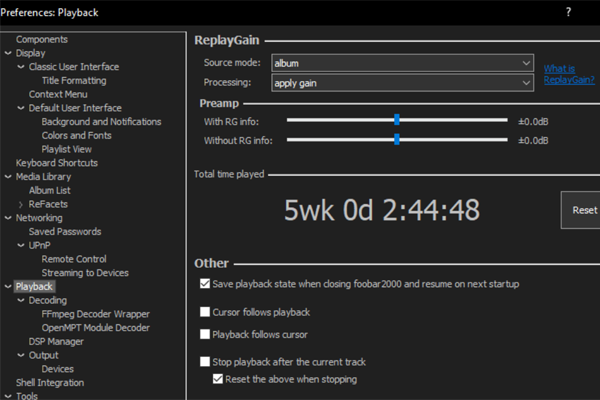Image resolution: width=600 pixels, height=400 pixels.
Task: Uncheck Reset the above when stopping
Action: [x=218, y=379]
